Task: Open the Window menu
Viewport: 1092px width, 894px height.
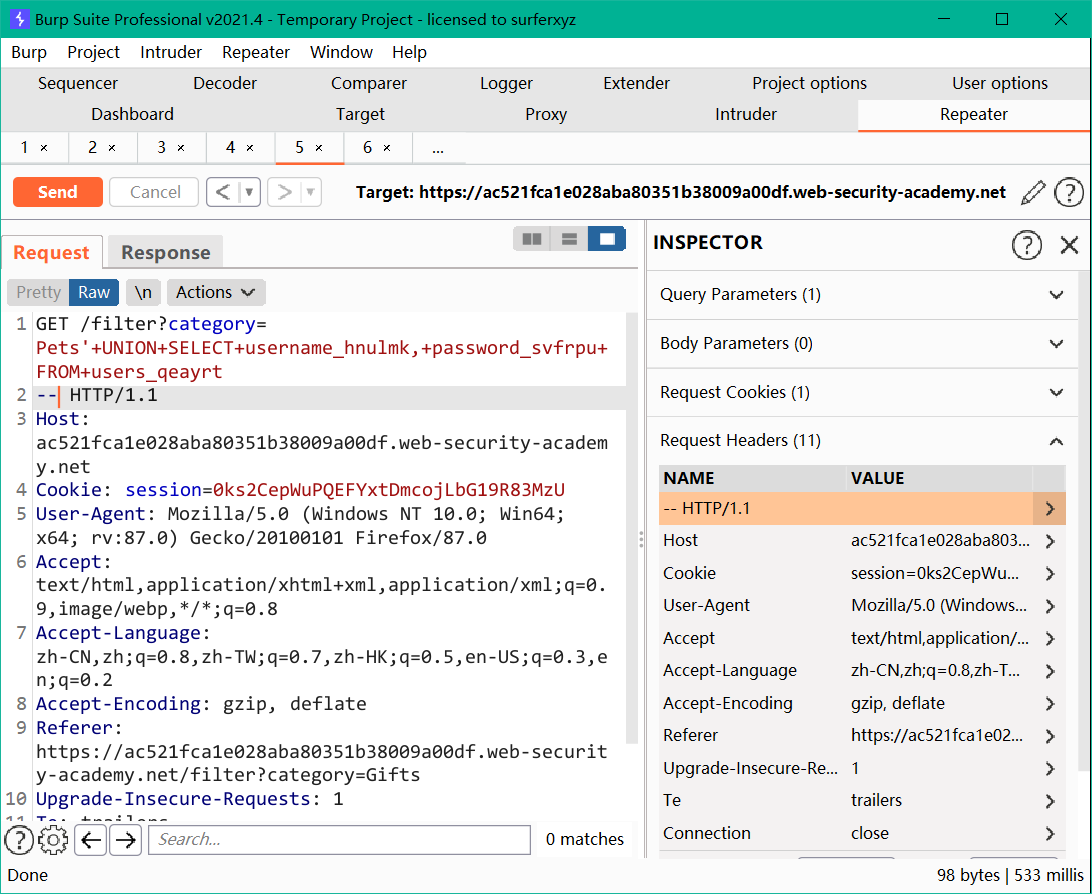Action: (x=341, y=52)
